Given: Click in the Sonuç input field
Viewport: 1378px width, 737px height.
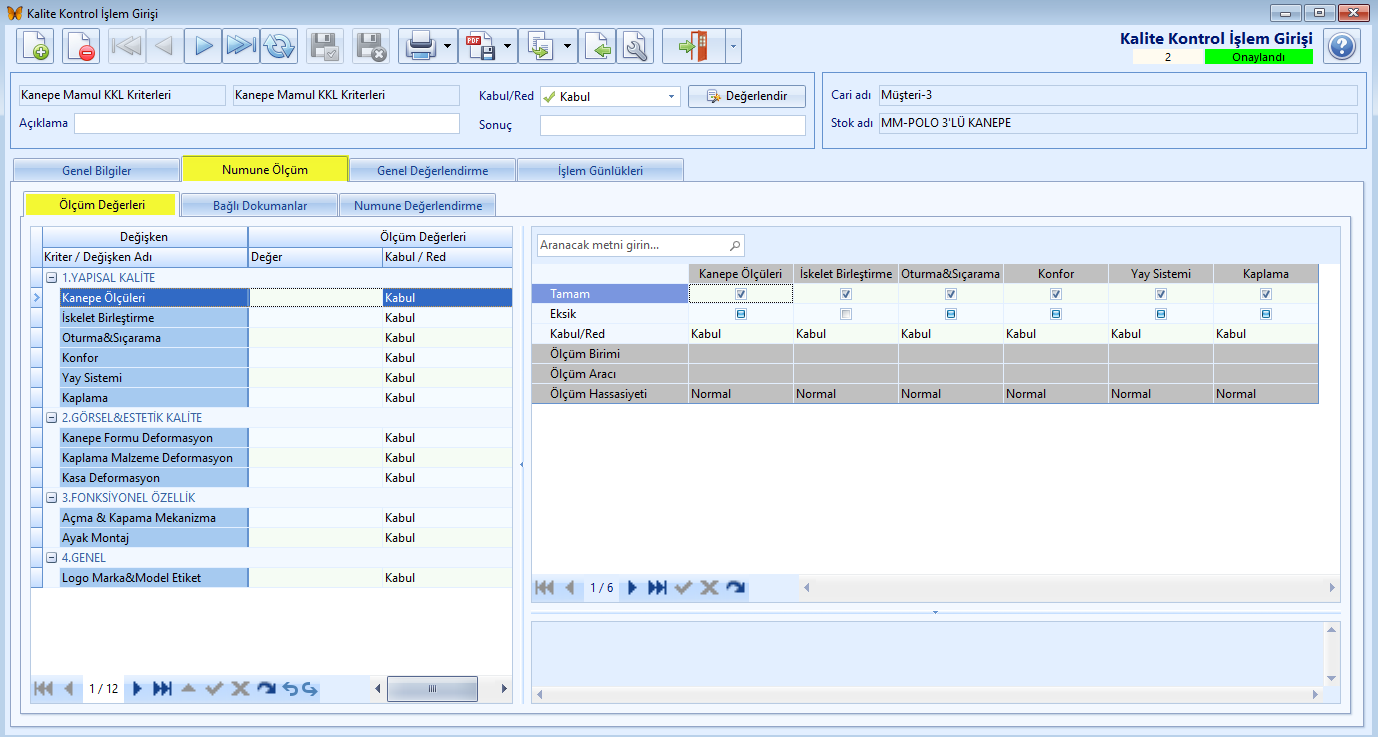Looking at the screenshot, I should point(673,125).
